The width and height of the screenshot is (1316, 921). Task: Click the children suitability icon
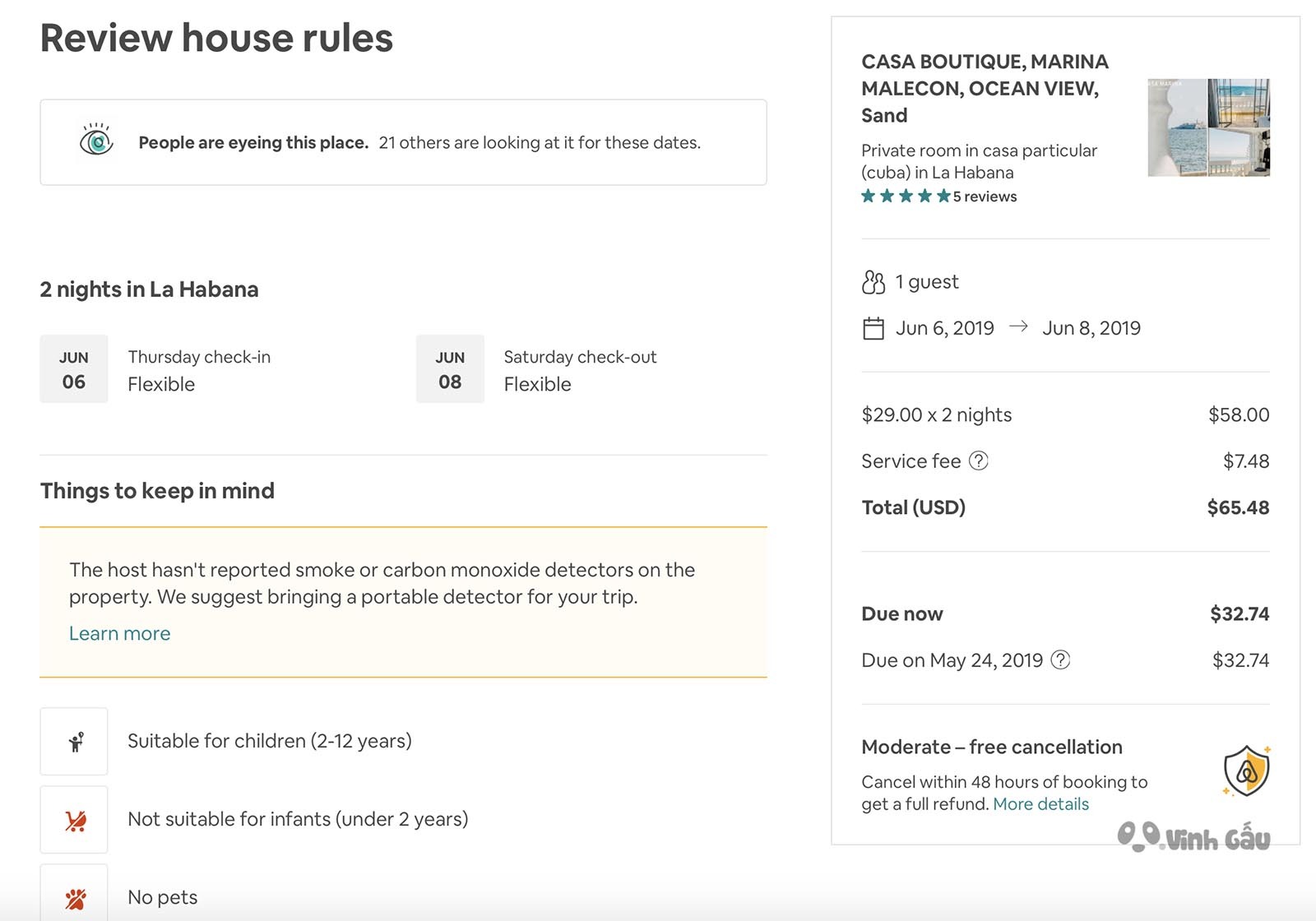(x=75, y=742)
